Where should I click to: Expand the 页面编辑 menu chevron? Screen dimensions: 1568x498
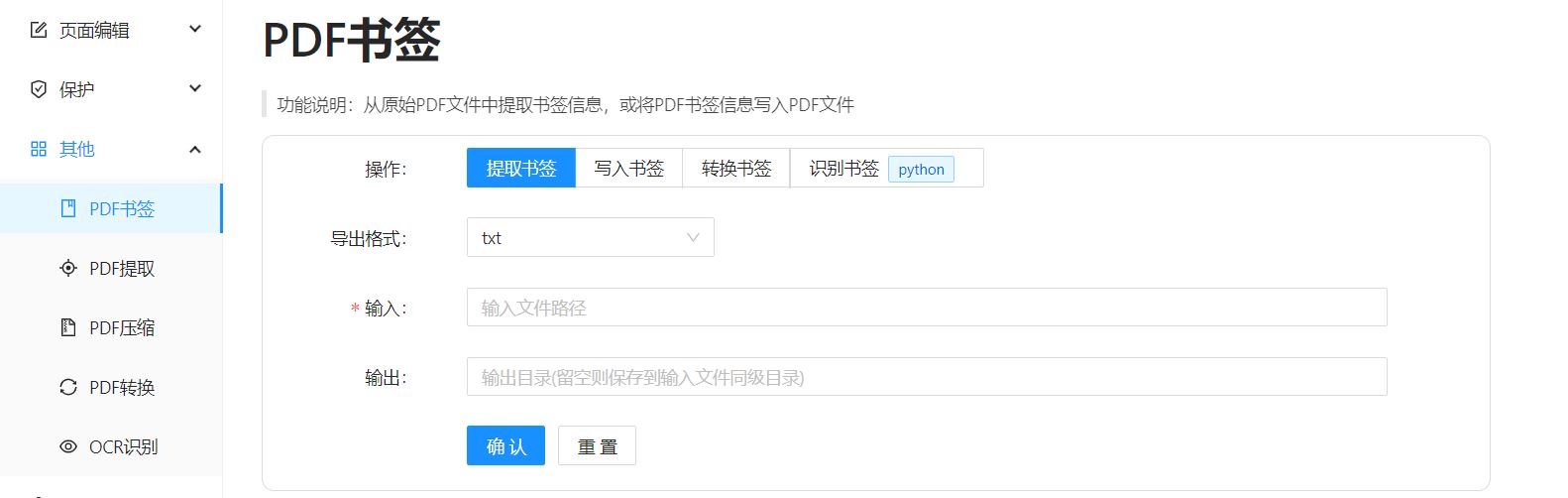tap(195, 30)
